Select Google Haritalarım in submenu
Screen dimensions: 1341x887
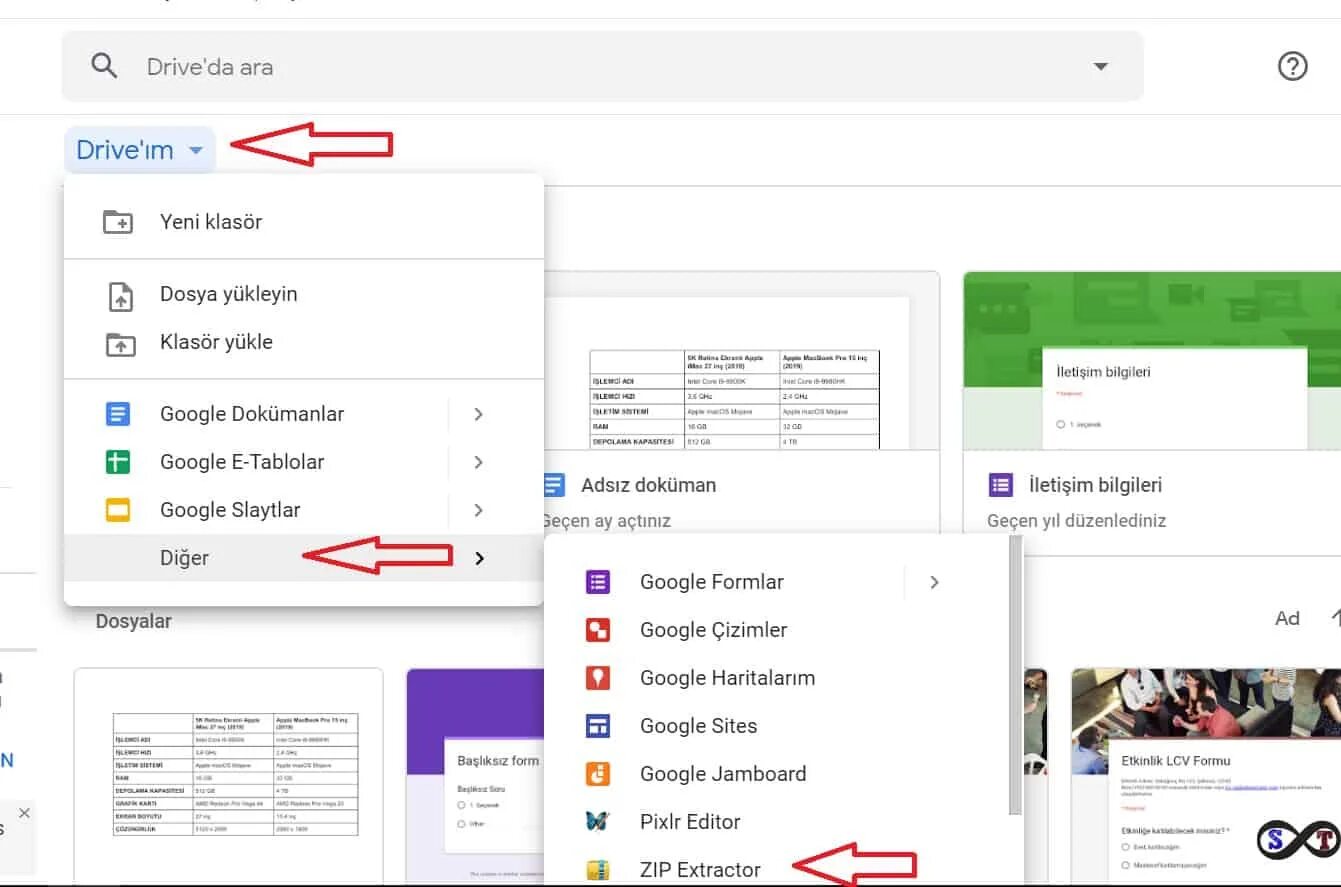776,678
